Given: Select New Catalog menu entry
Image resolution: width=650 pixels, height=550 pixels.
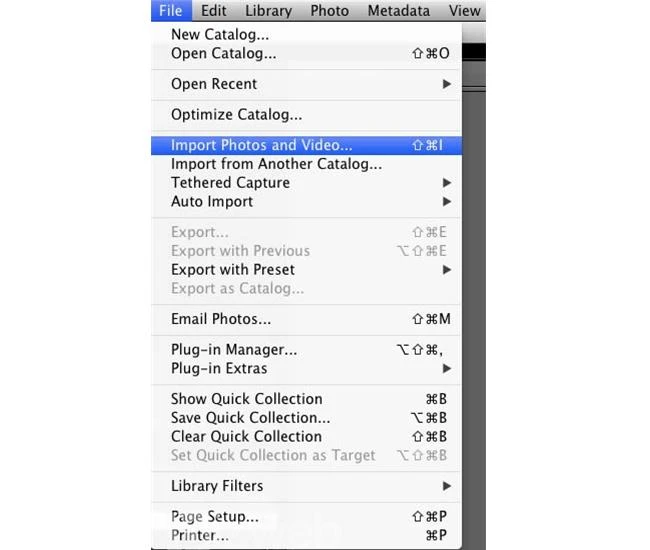Looking at the screenshot, I should (220, 35).
